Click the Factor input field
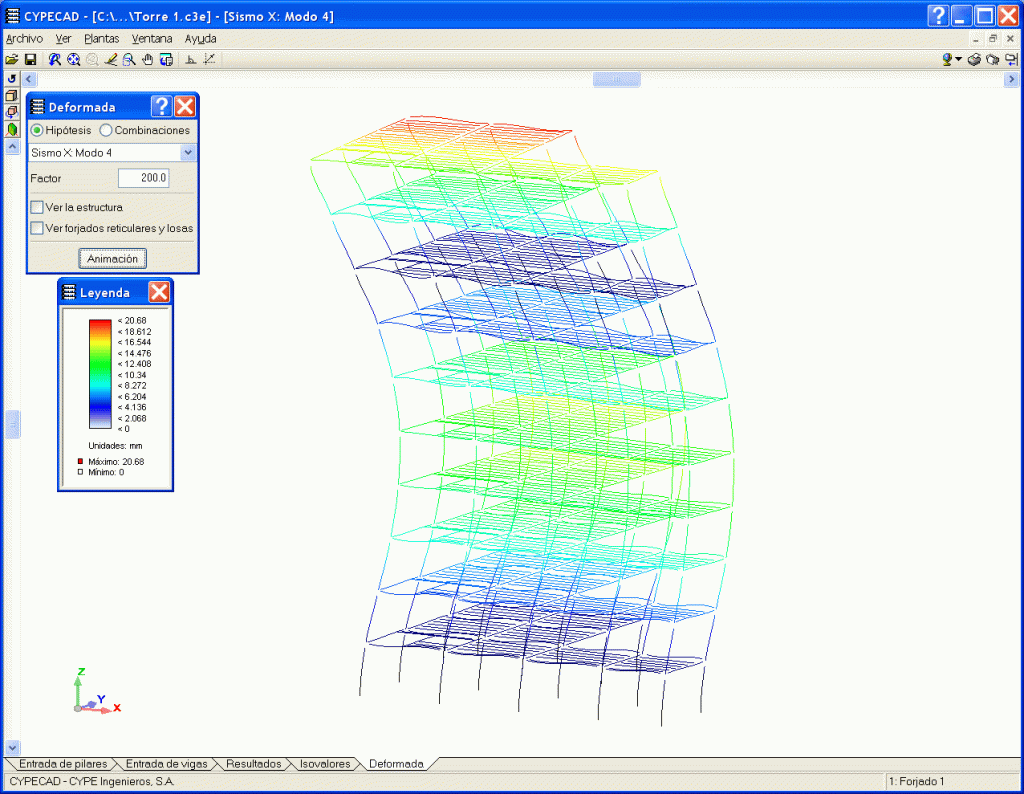The image size is (1024, 794). (x=143, y=178)
